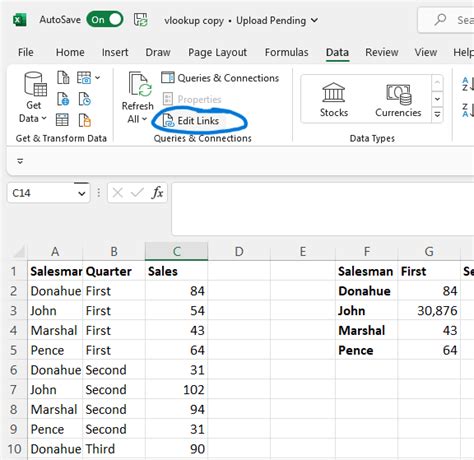Click the sales value 94 cell
This screenshot has width=474, height=460.
[x=177, y=409]
